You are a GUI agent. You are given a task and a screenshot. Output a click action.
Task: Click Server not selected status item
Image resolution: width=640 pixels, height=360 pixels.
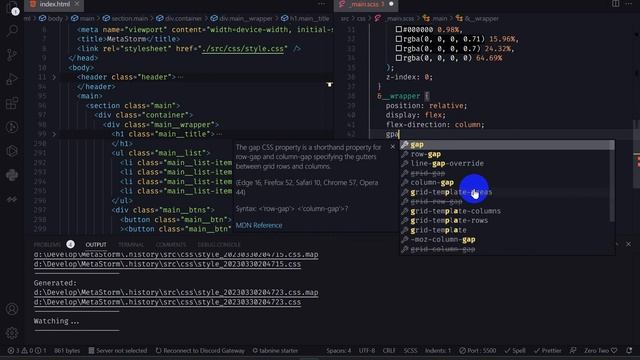click(x=118, y=351)
